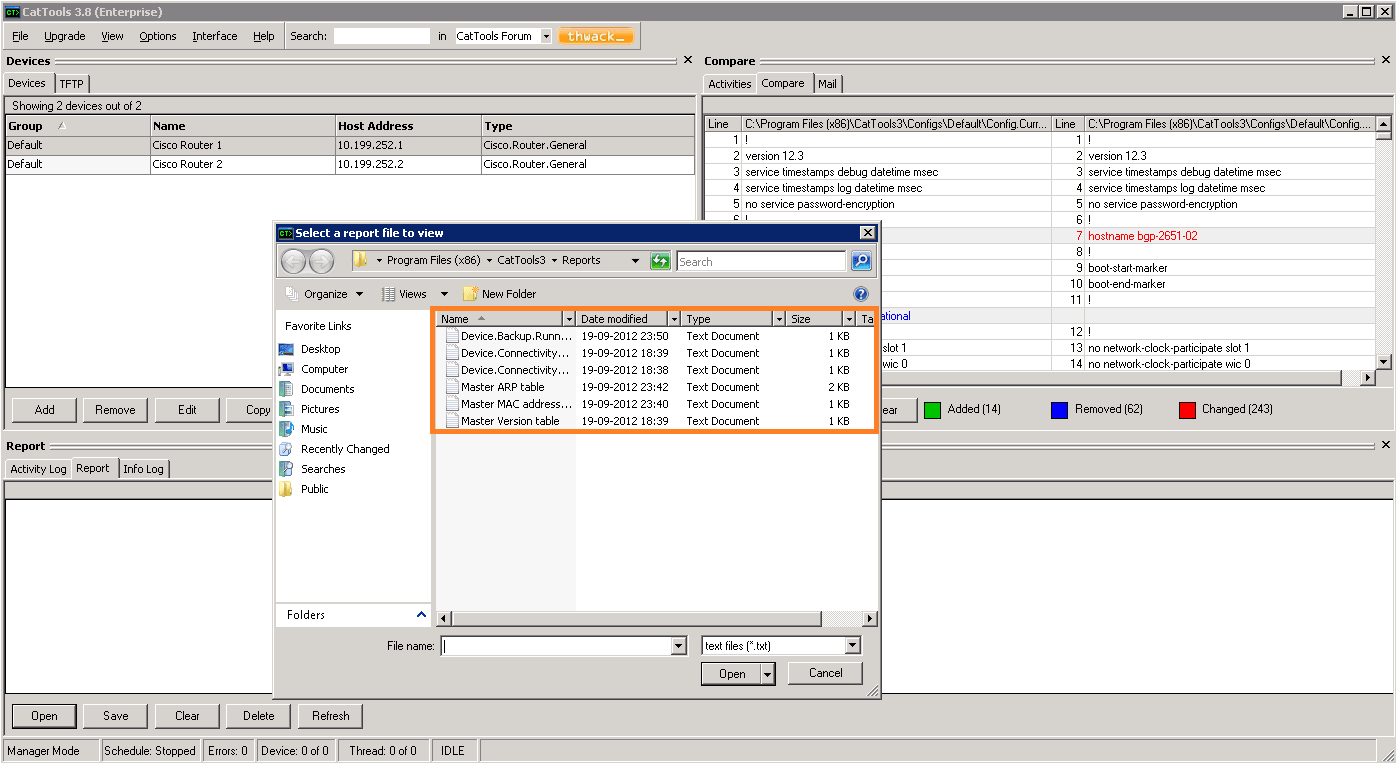The height and width of the screenshot is (763, 1396).
Task: Select the Master ARP table file
Action: 495,387
